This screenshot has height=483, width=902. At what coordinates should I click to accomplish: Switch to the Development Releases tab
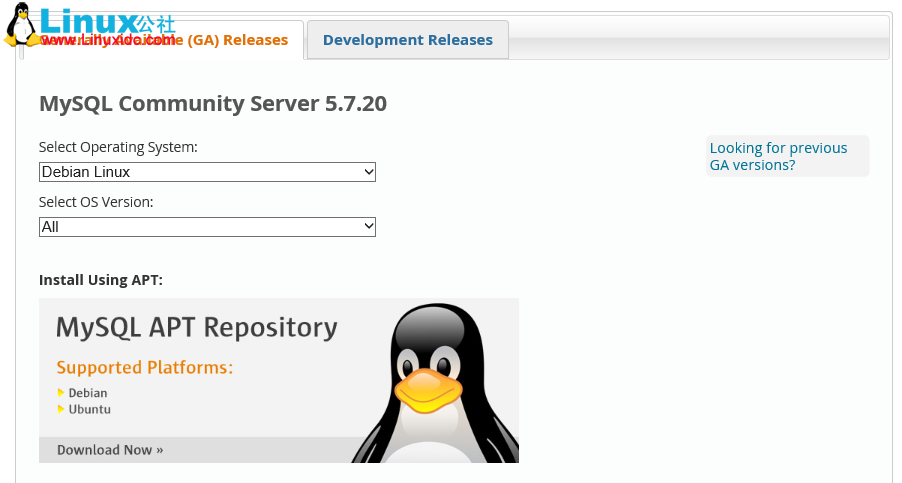[407, 40]
